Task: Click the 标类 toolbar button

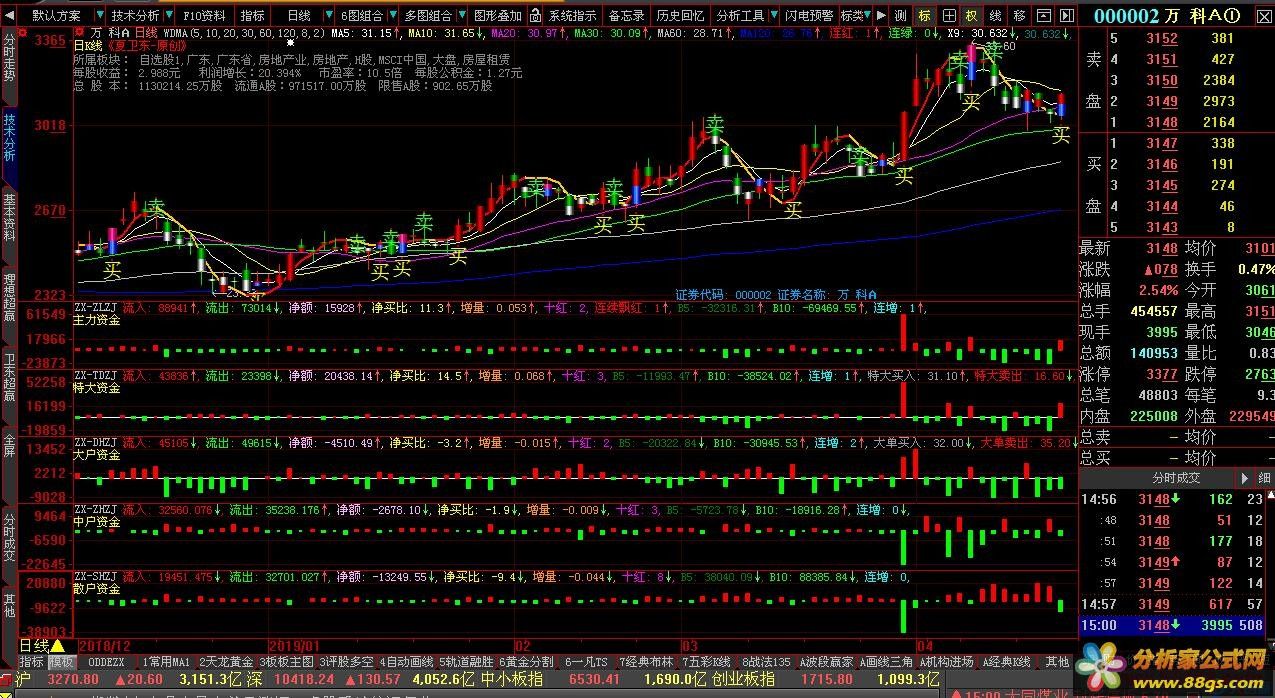Action: [x=852, y=15]
